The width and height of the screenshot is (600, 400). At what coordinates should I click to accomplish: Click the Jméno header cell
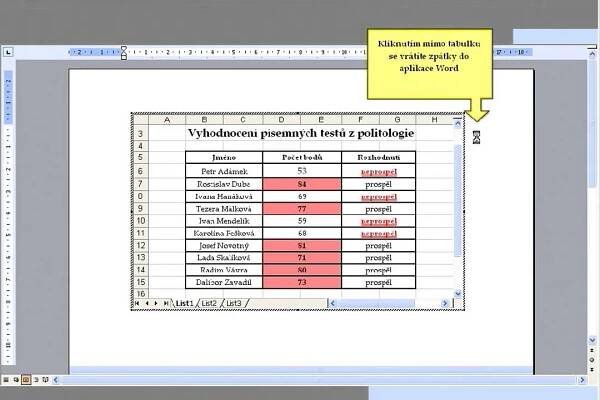click(x=224, y=157)
